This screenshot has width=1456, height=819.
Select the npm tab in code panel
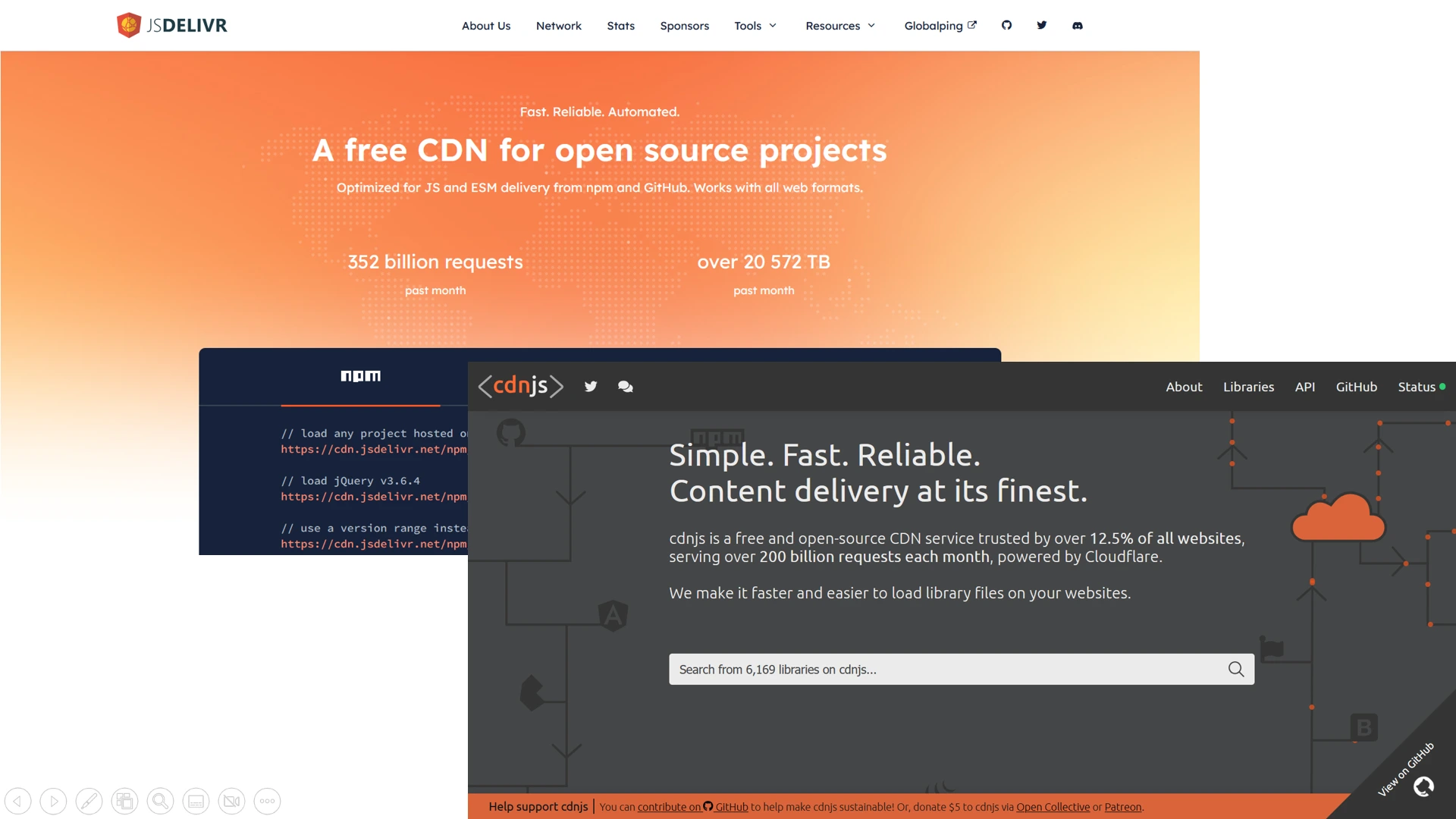[360, 376]
